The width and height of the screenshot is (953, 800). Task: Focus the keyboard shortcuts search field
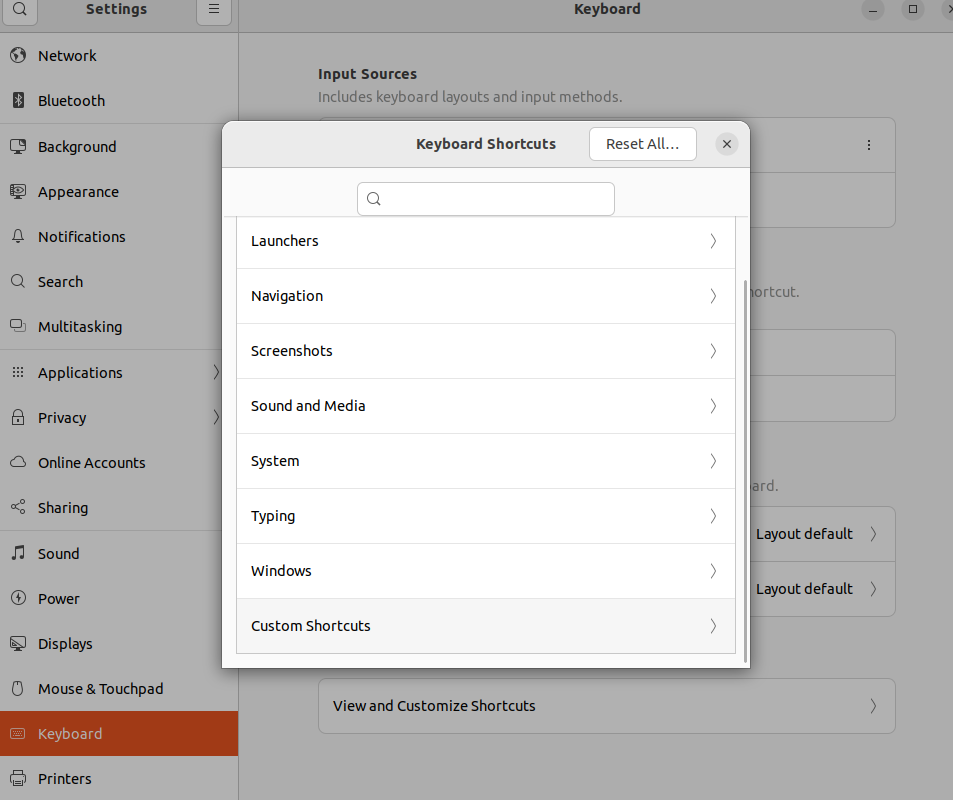[486, 199]
